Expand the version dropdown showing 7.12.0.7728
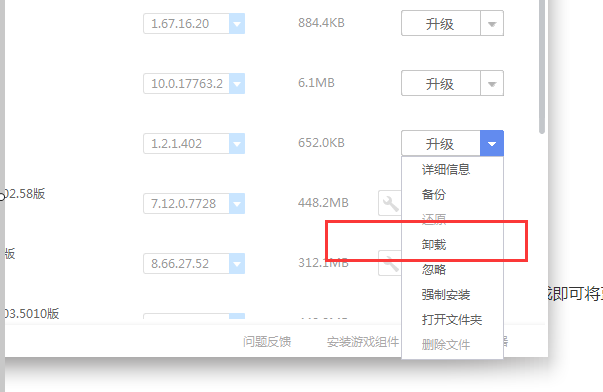This screenshot has width=603, height=392. coord(237,204)
